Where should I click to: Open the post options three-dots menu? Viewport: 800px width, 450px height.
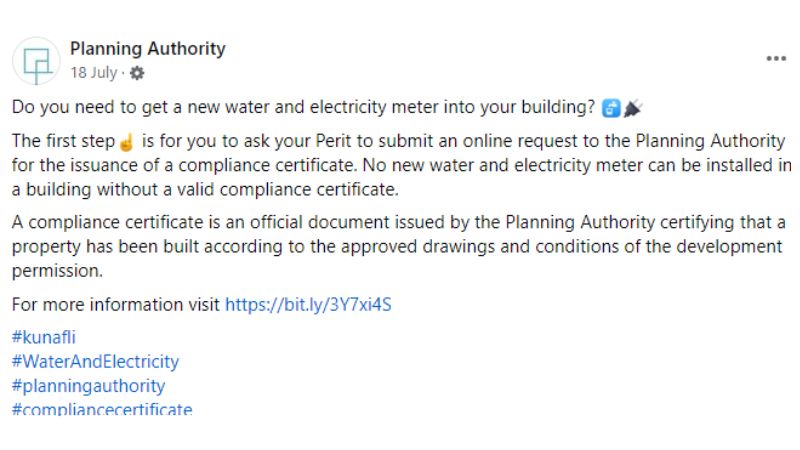pyautogui.click(x=776, y=59)
